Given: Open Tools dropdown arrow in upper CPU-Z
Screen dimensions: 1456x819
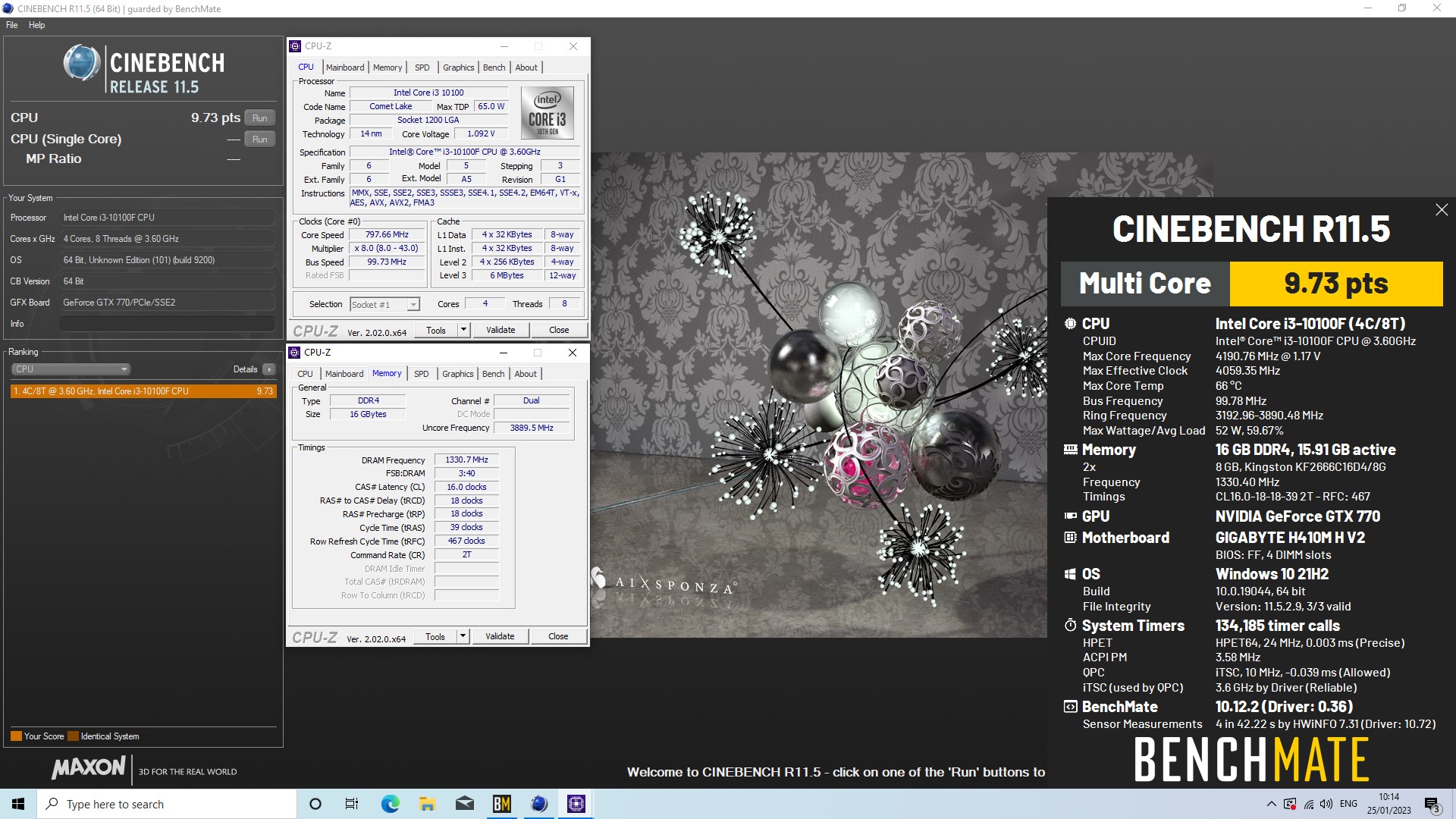Looking at the screenshot, I should [x=463, y=331].
